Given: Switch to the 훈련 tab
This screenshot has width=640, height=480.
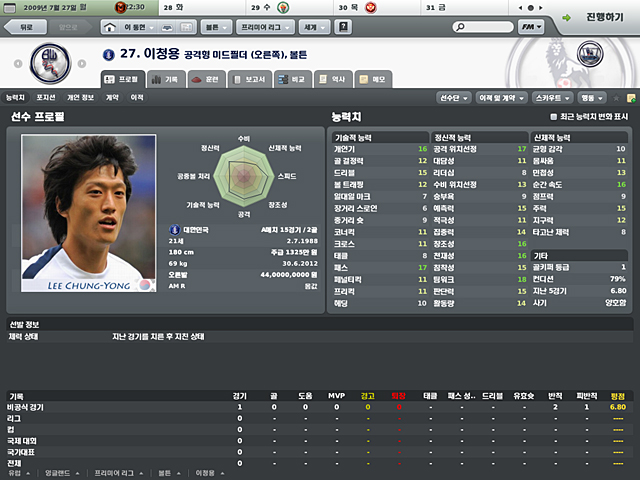Looking at the screenshot, I should click(207, 79).
